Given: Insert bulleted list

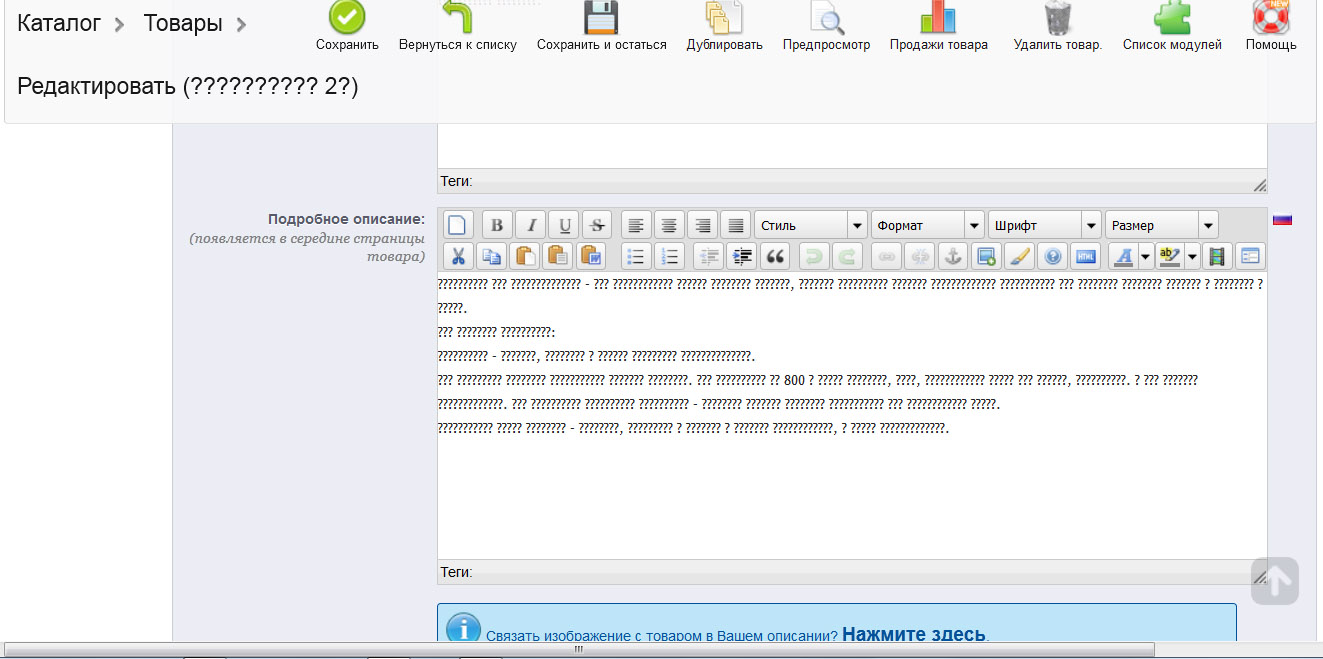Looking at the screenshot, I should point(635,256).
